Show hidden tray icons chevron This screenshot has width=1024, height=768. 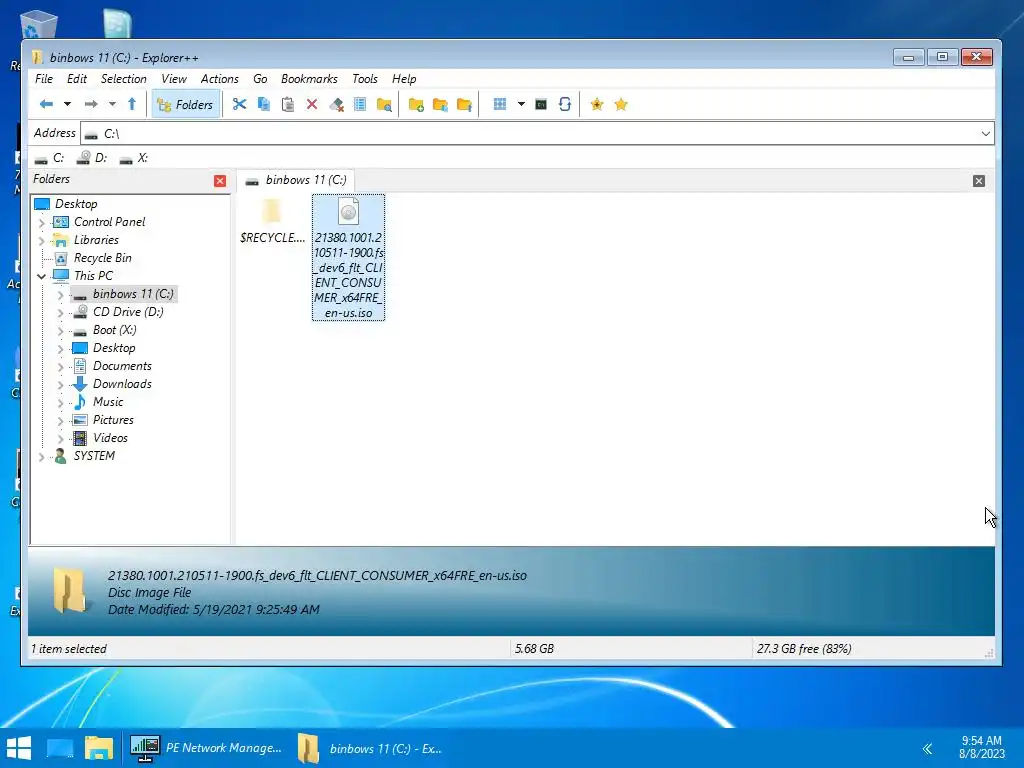point(927,748)
